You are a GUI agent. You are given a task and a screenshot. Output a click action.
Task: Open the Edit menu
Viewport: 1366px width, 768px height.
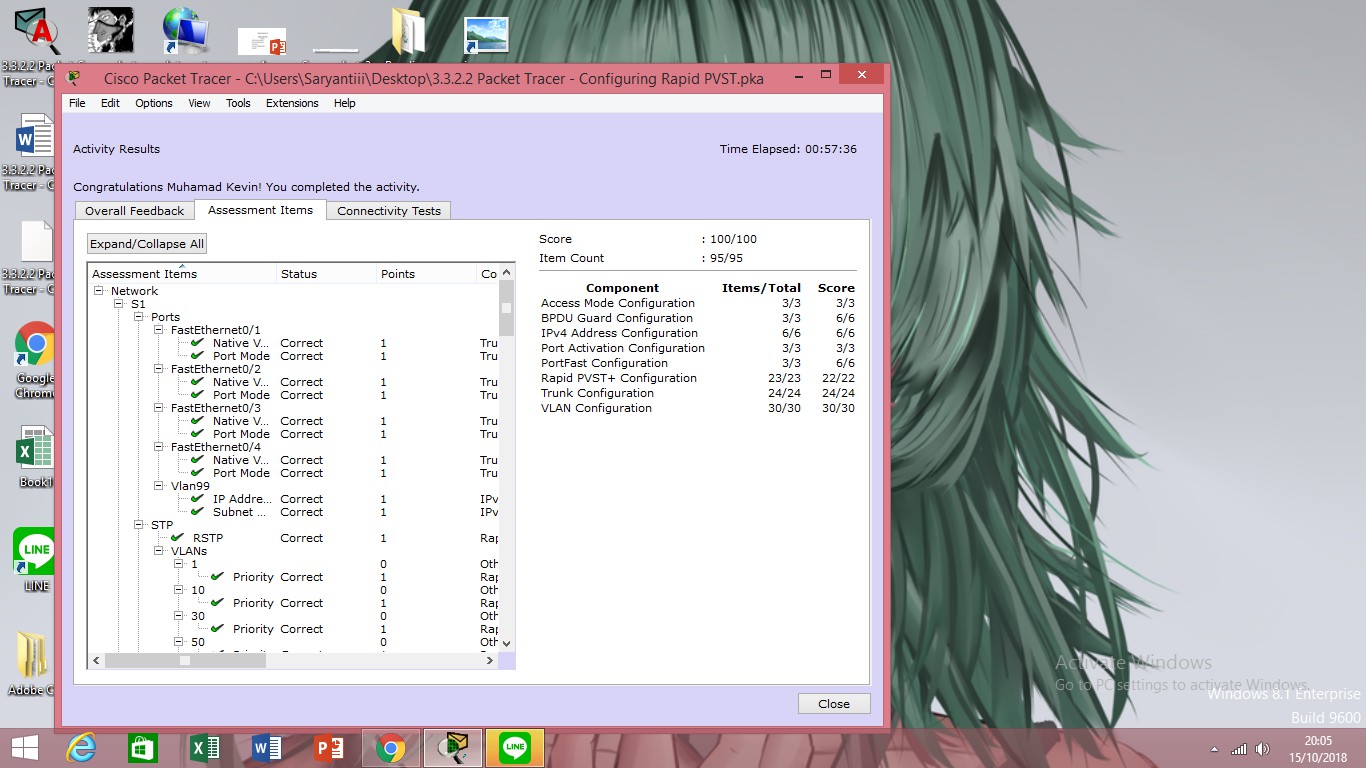[x=110, y=103]
